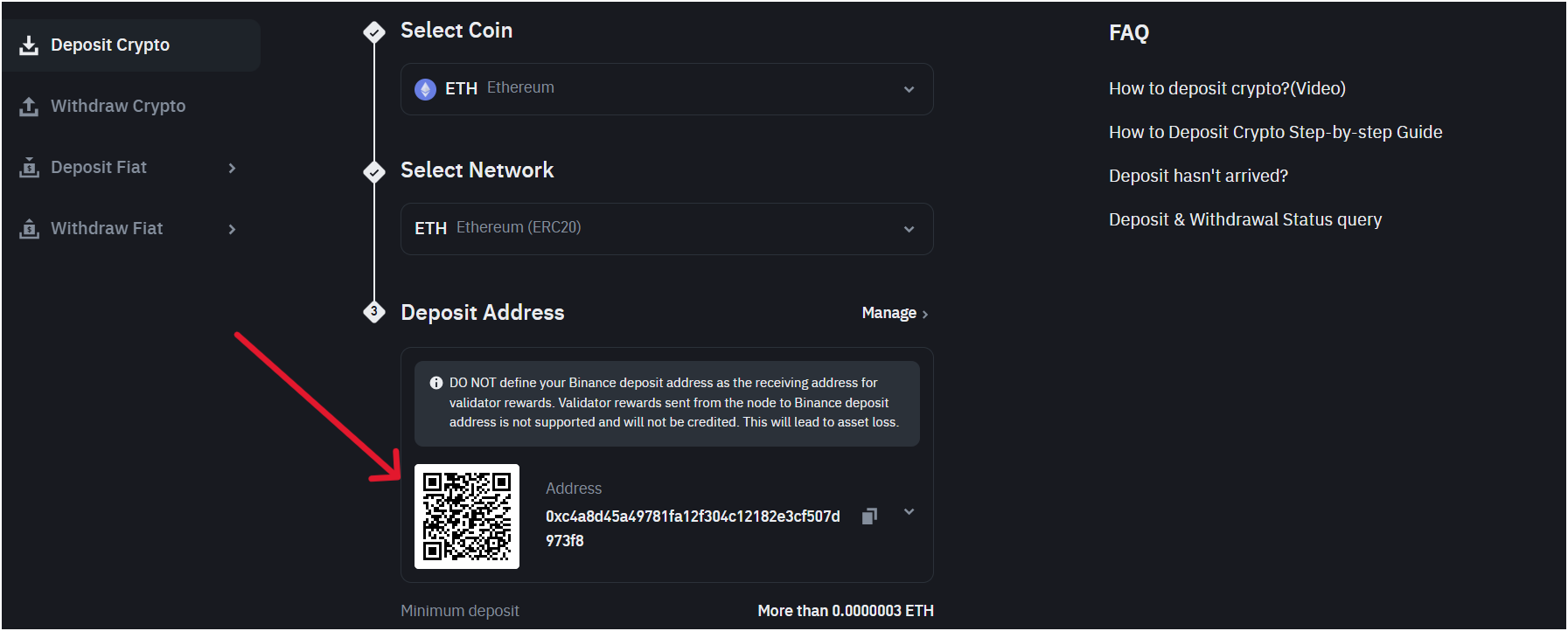Expand the Deposit Fiat submenu arrow
1568x631 pixels.
click(232, 168)
